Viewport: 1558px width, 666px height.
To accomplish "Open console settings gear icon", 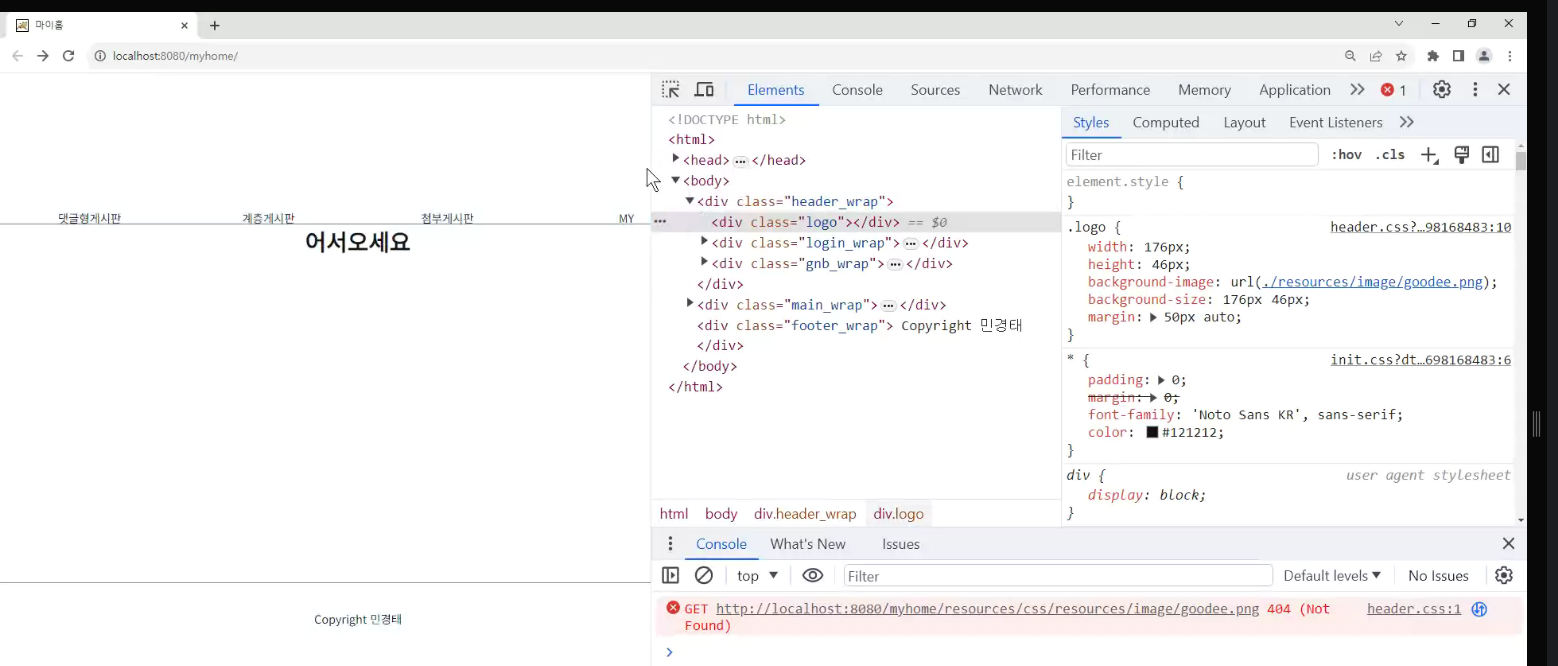I will [1504, 576].
